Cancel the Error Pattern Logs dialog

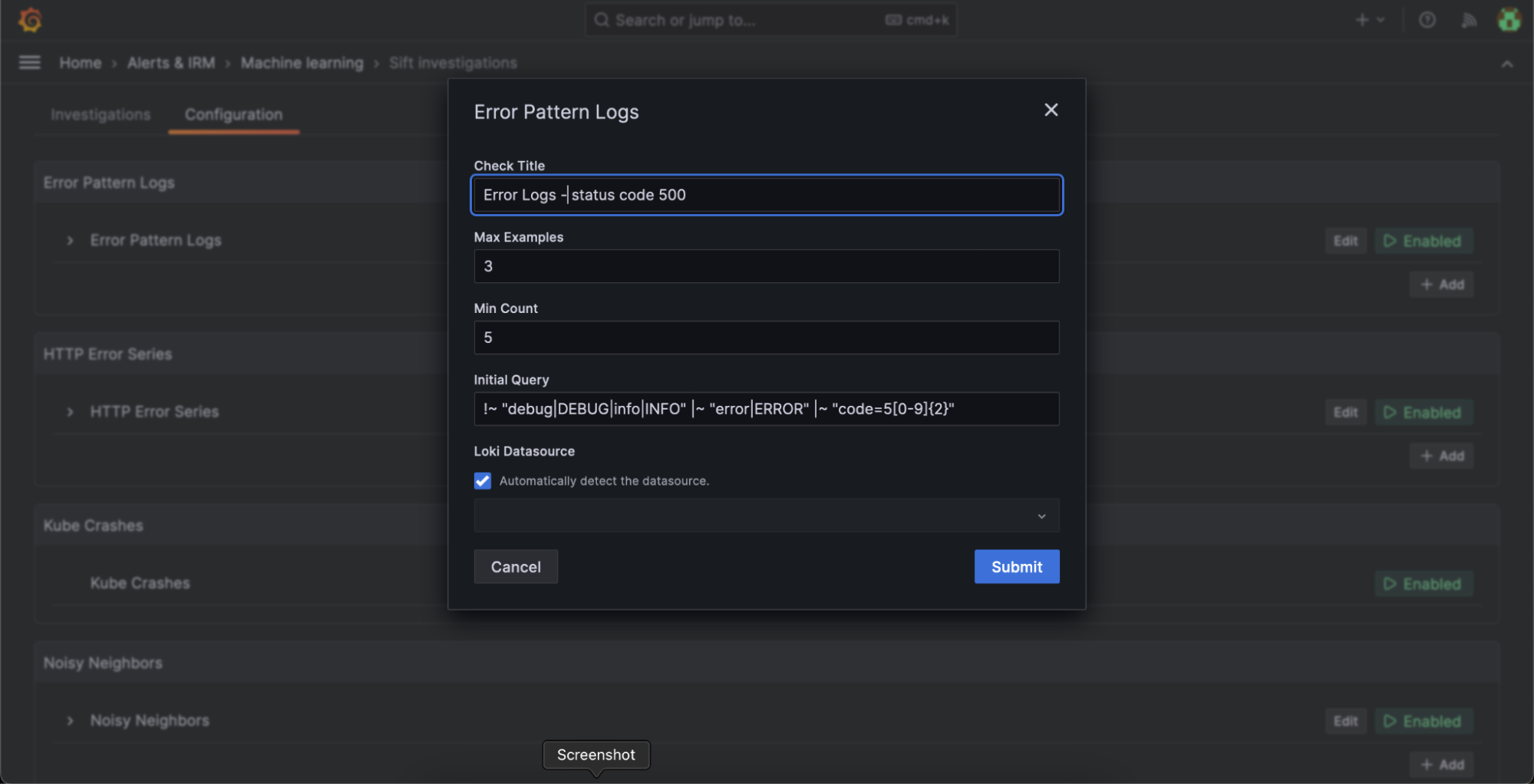point(515,566)
